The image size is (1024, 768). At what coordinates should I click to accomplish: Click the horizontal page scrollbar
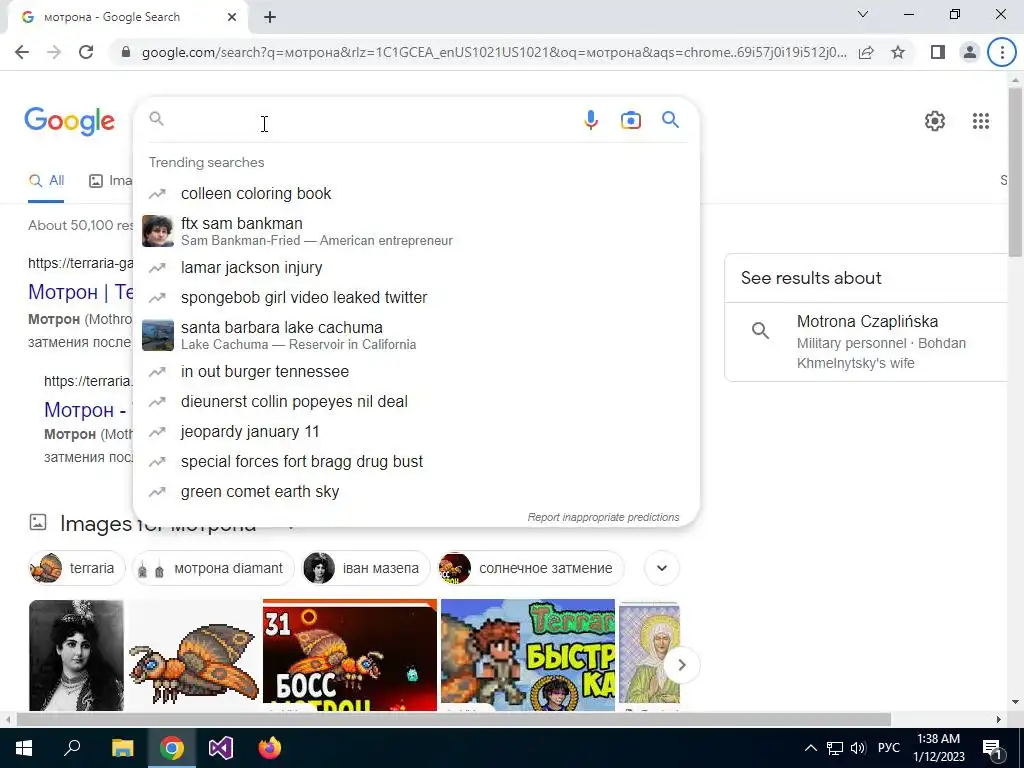[453, 719]
